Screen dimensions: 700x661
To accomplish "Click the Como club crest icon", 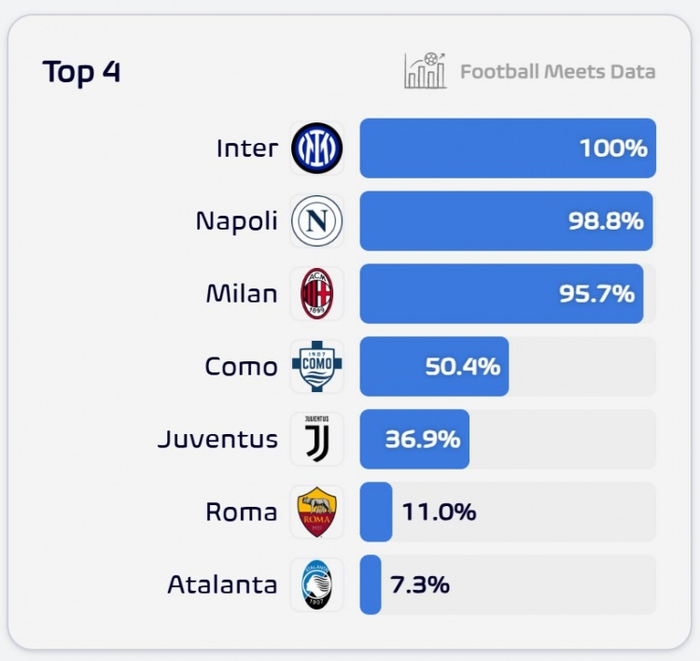I will pyautogui.click(x=317, y=366).
